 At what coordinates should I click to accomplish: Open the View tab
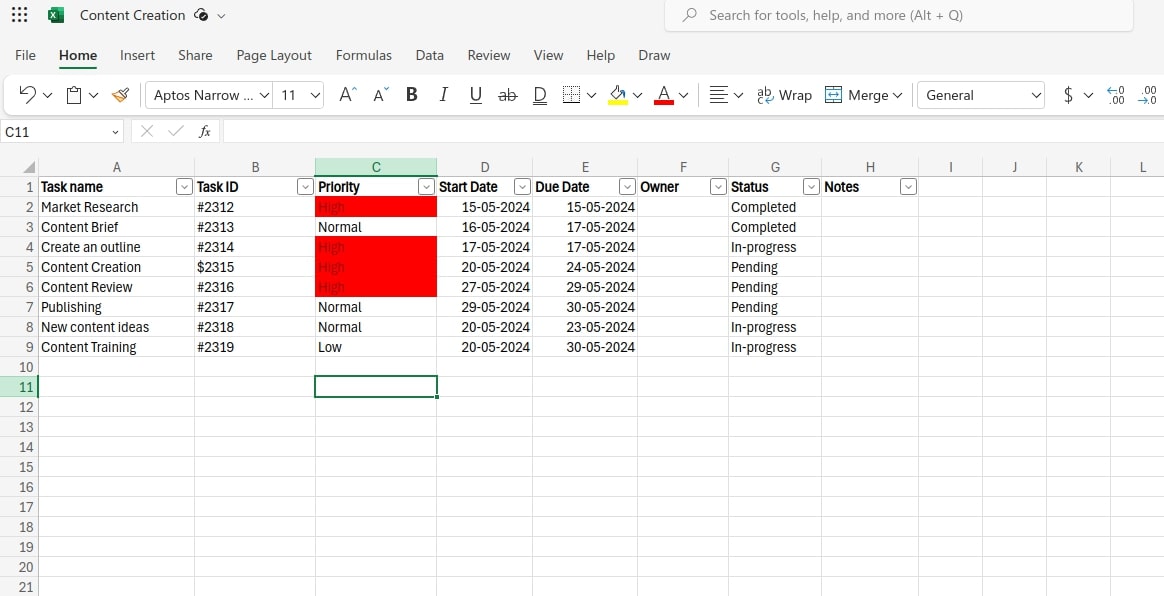click(549, 55)
